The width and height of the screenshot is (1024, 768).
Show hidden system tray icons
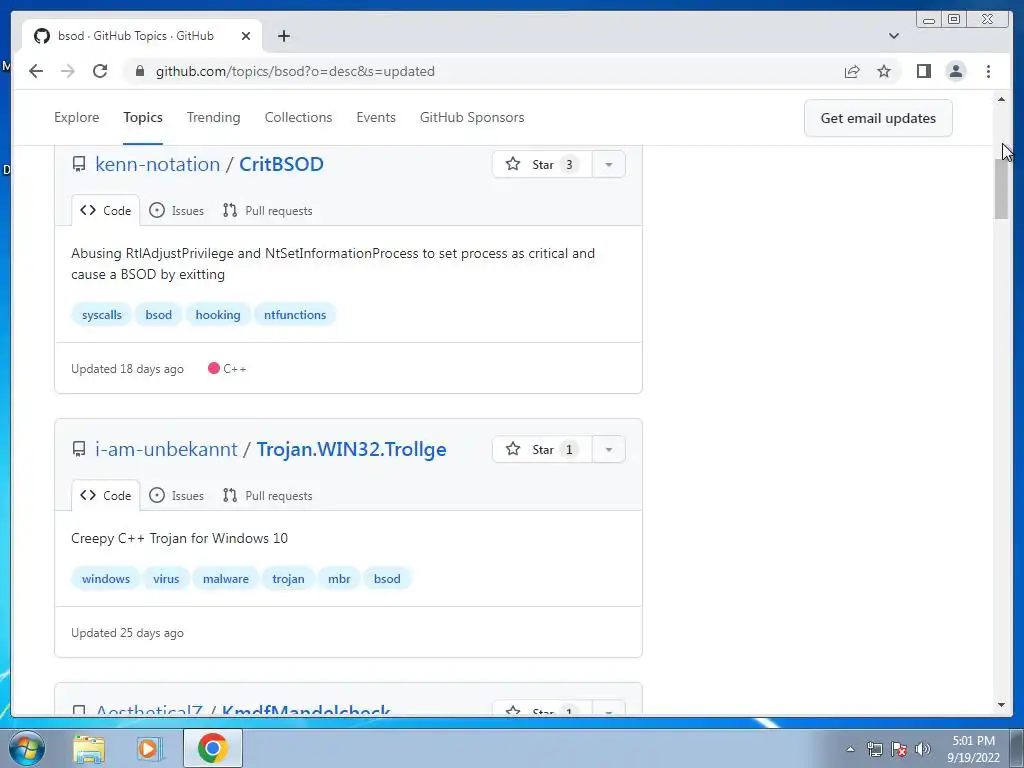pos(850,749)
